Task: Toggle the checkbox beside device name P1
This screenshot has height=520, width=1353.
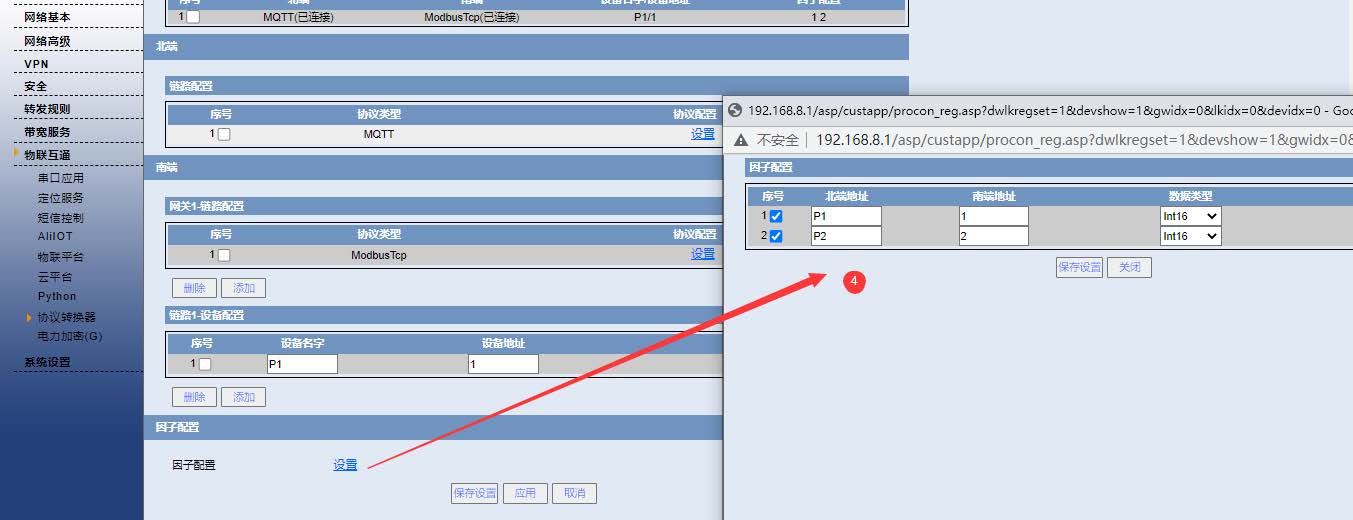Action: point(205,364)
